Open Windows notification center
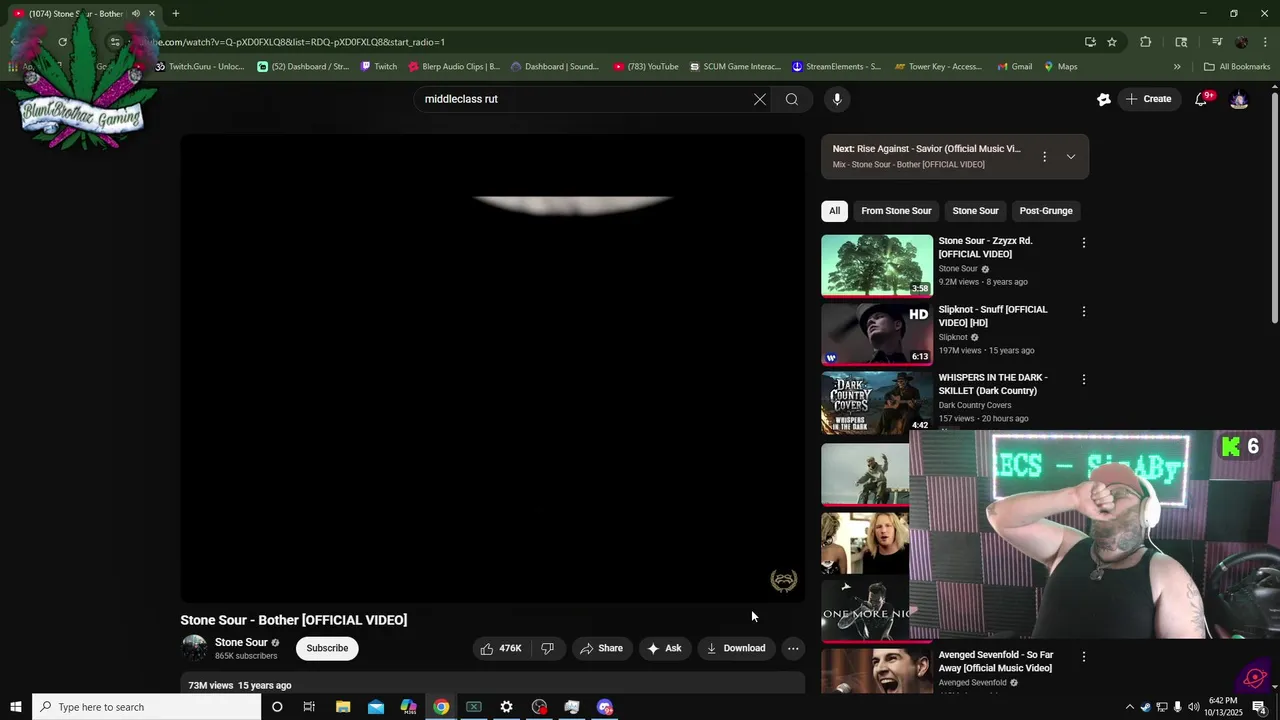 click(1259, 707)
